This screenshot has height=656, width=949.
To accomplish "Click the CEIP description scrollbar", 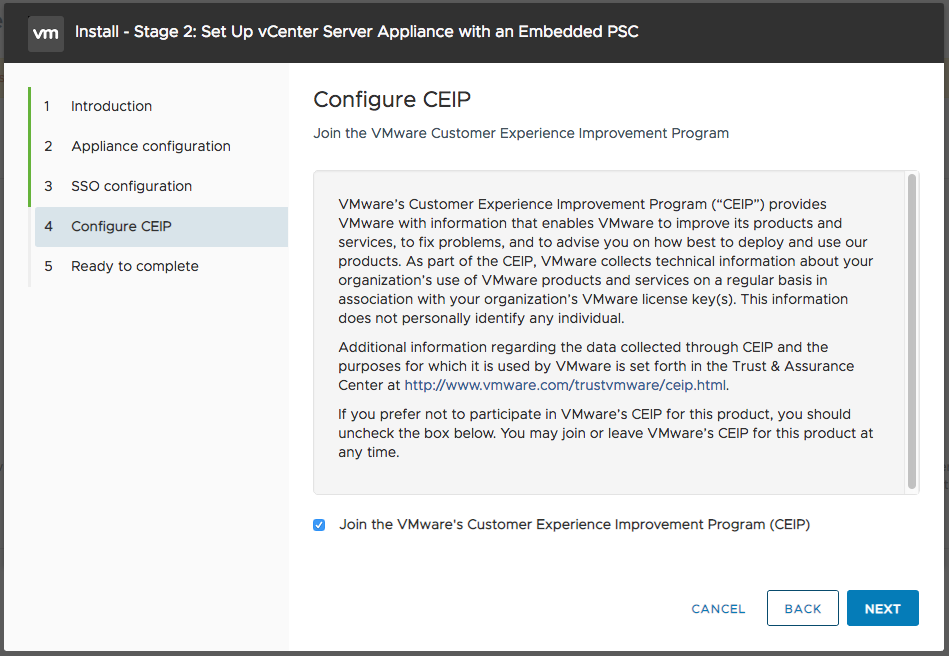I will (x=911, y=330).
